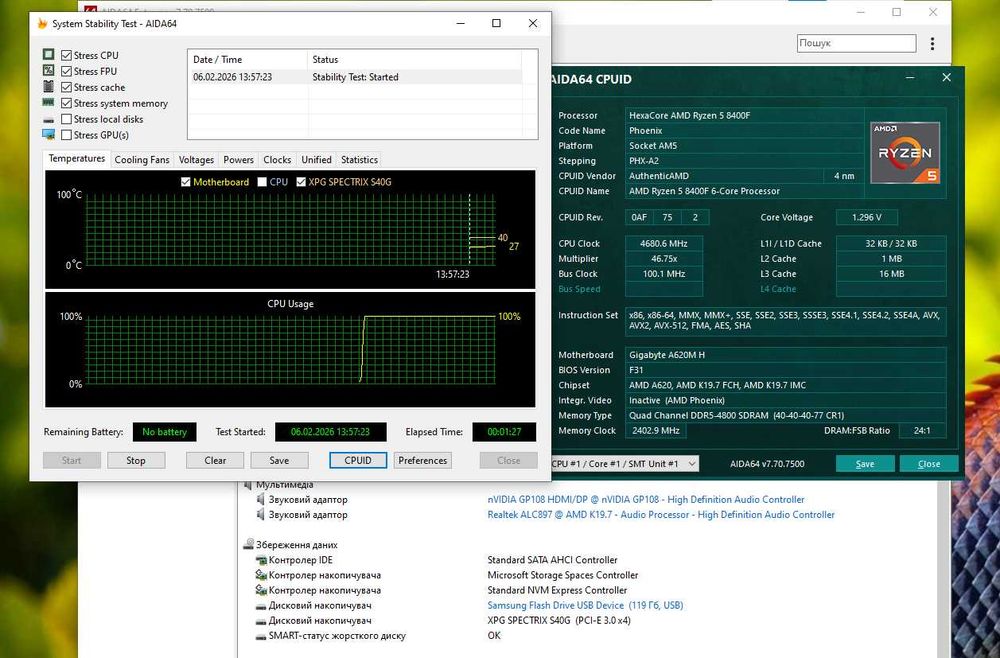Click Close in the CPUID window

(x=929, y=464)
